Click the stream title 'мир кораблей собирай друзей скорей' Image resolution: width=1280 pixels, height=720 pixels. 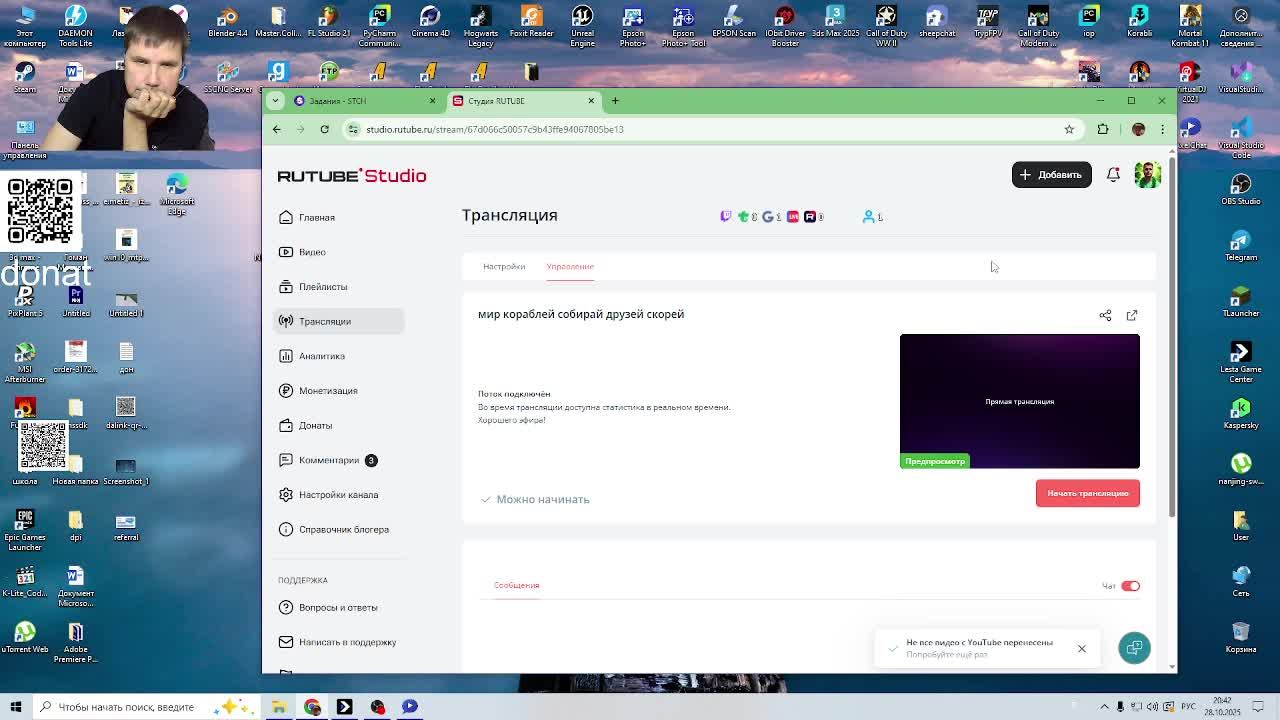[581, 314]
